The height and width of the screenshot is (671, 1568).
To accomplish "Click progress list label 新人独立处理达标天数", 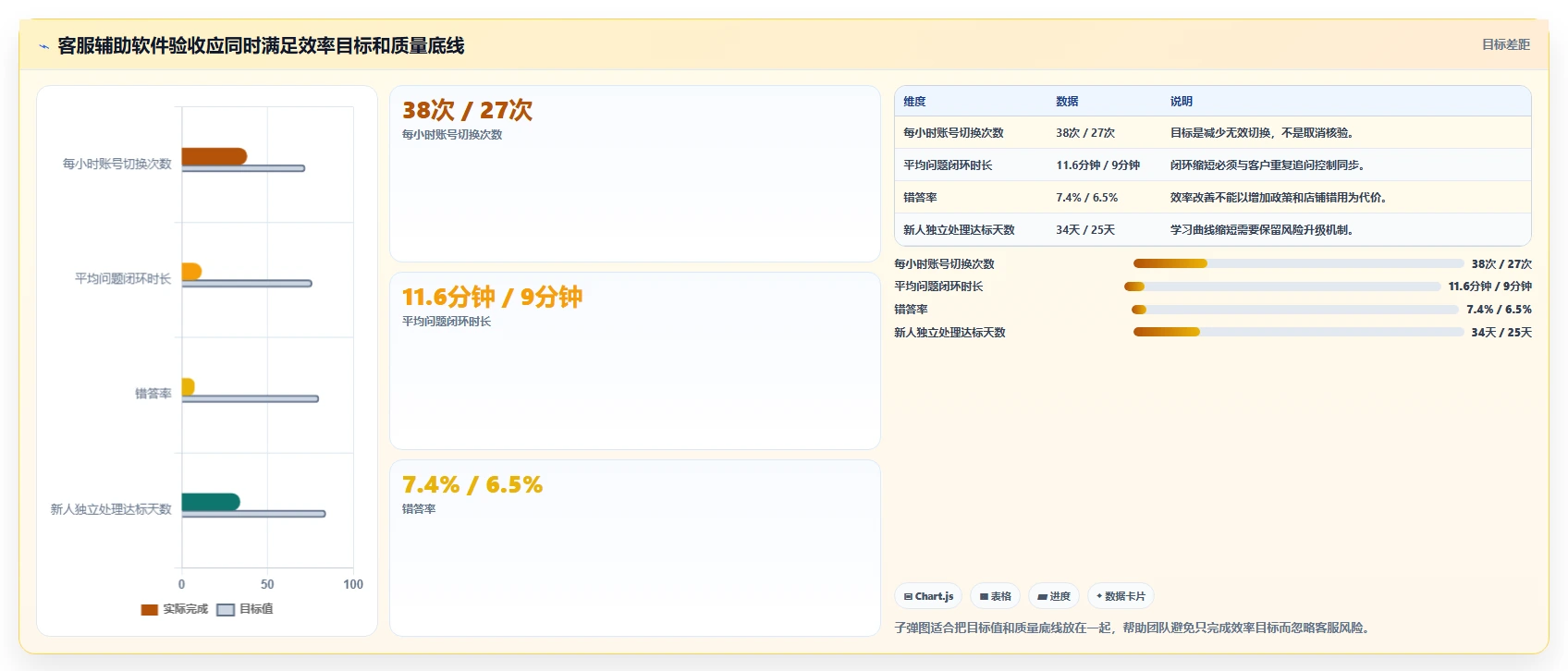I will point(949,333).
